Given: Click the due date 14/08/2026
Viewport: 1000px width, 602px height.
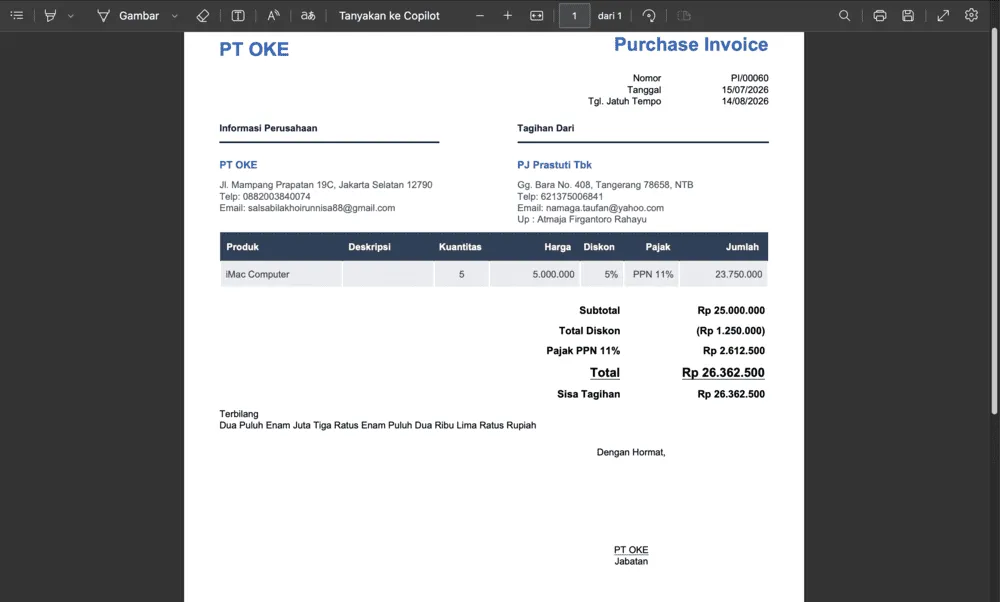Looking at the screenshot, I should pos(745,101).
